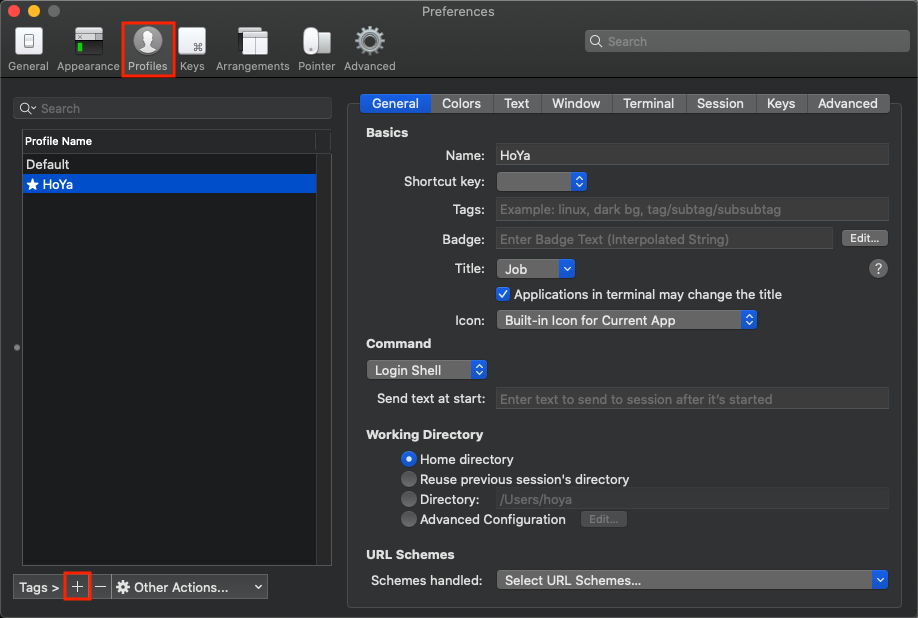Click the minus icon to remove profile
The width and height of the screenshot is (918, 618).
[x=101, y=586]
